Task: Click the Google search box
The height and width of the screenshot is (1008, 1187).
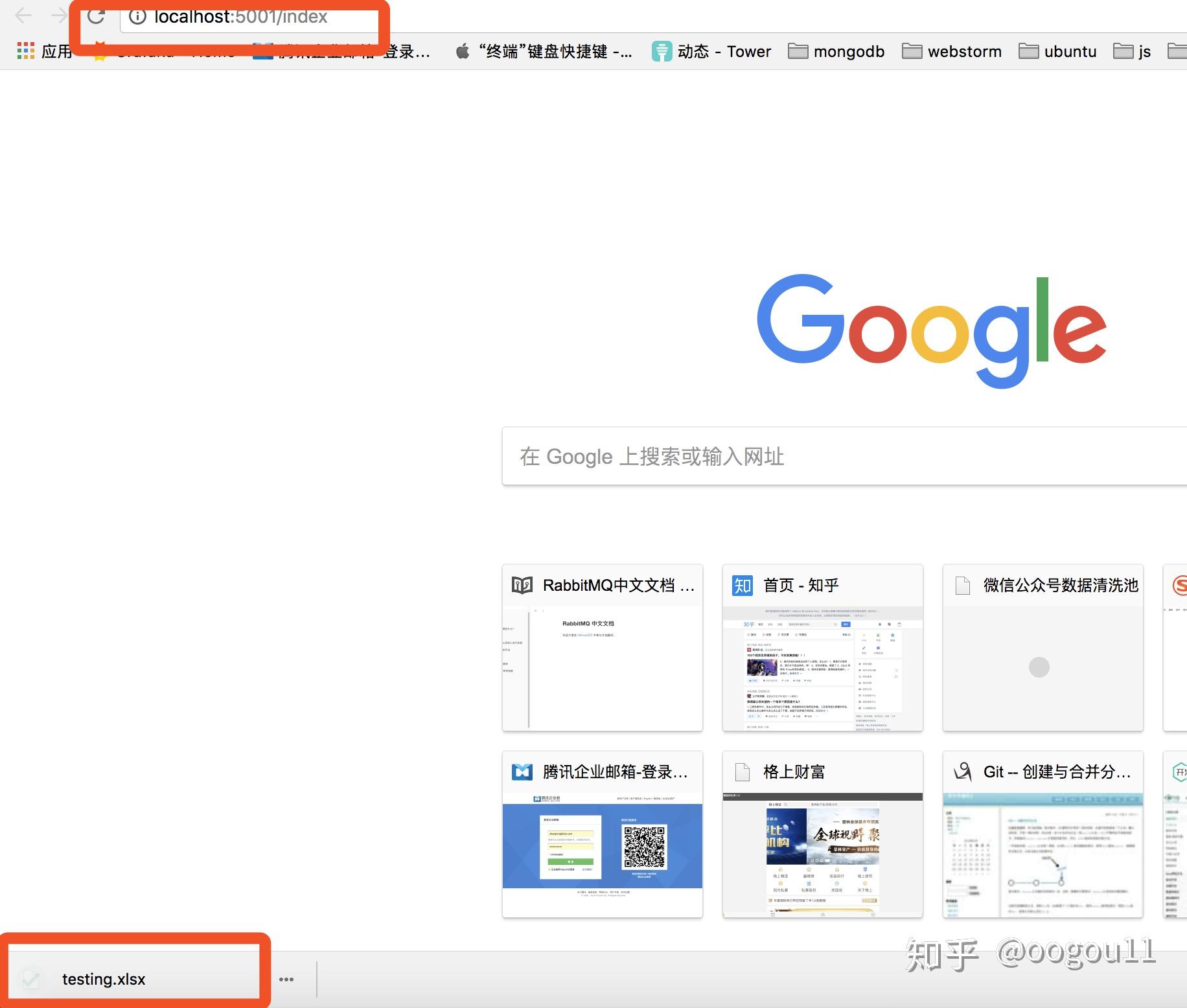Action: click(x=844, y=456)
